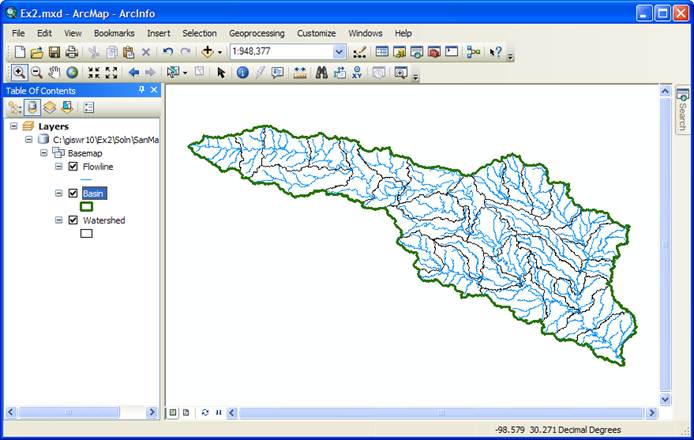Undo the last action
This screenshot has height=440, width=694.
[x=168, y=52]
